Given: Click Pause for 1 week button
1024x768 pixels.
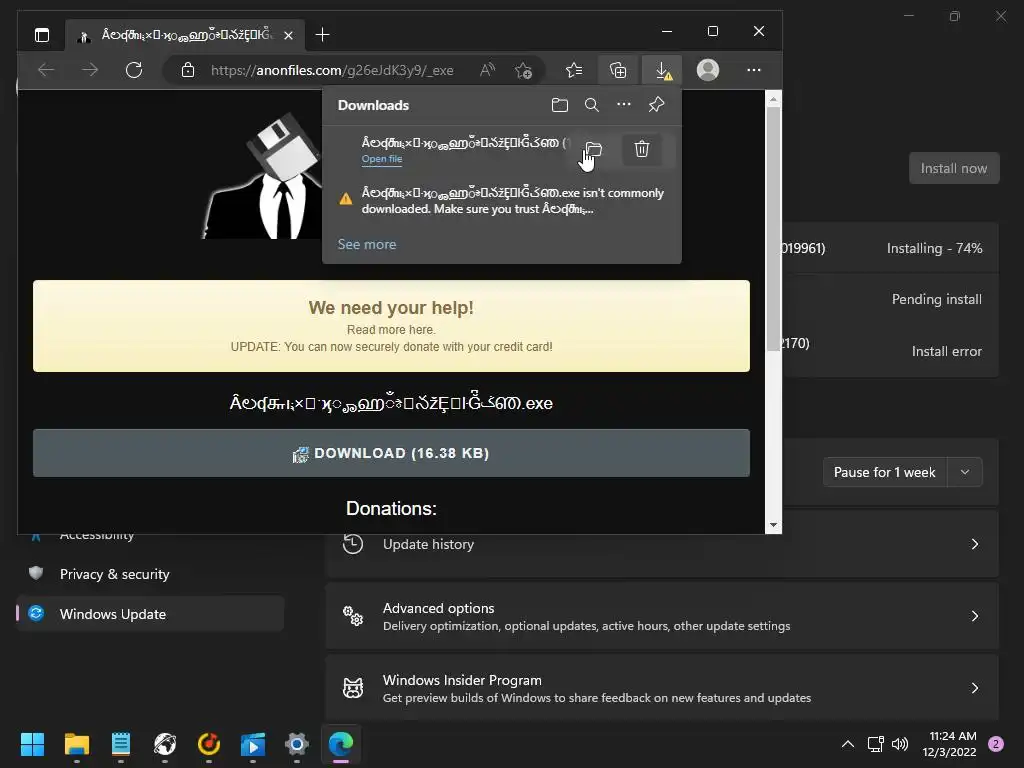Looking at the screenshot, I should point(885,472).
